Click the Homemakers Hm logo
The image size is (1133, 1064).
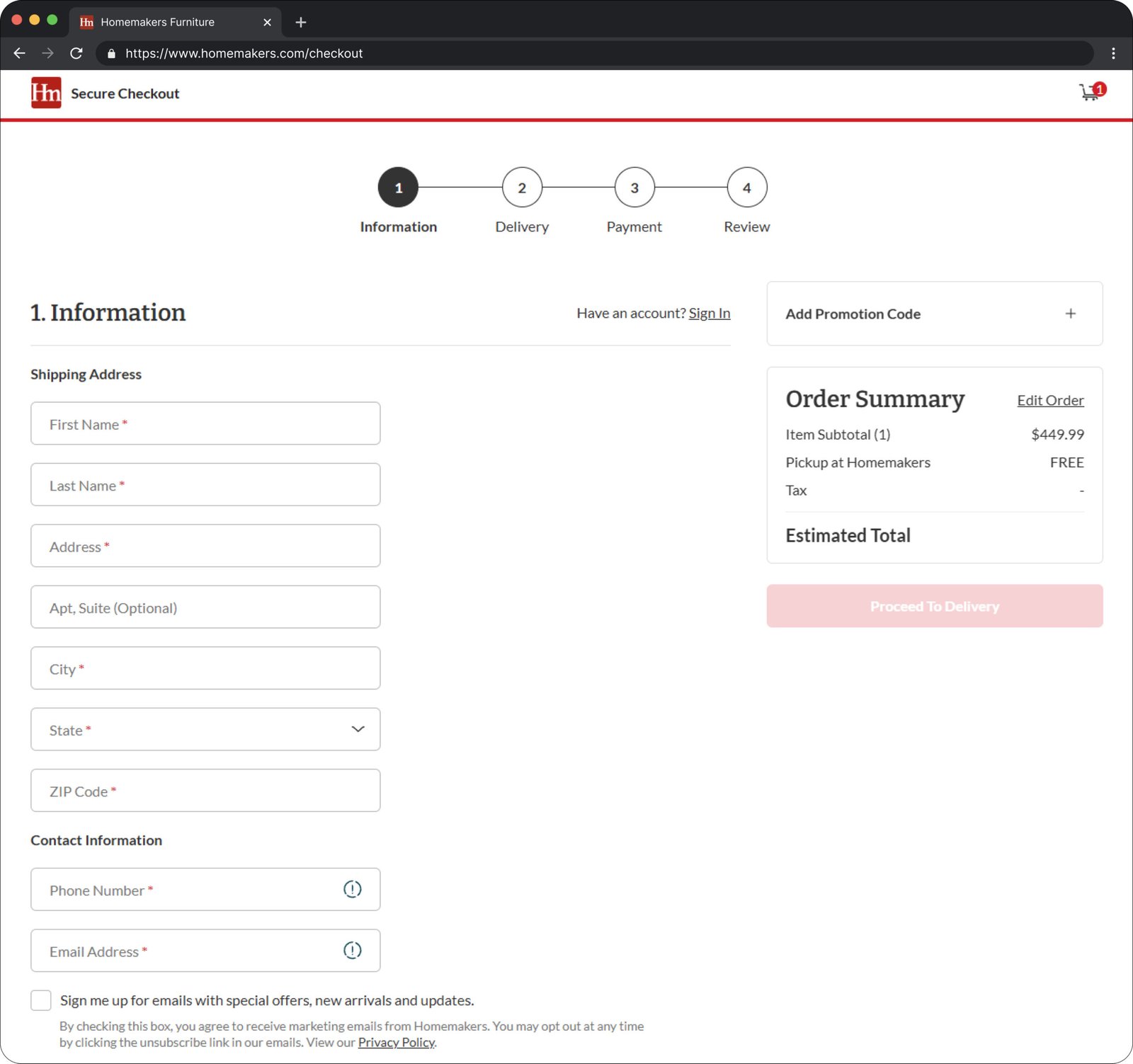coord(46,93)
